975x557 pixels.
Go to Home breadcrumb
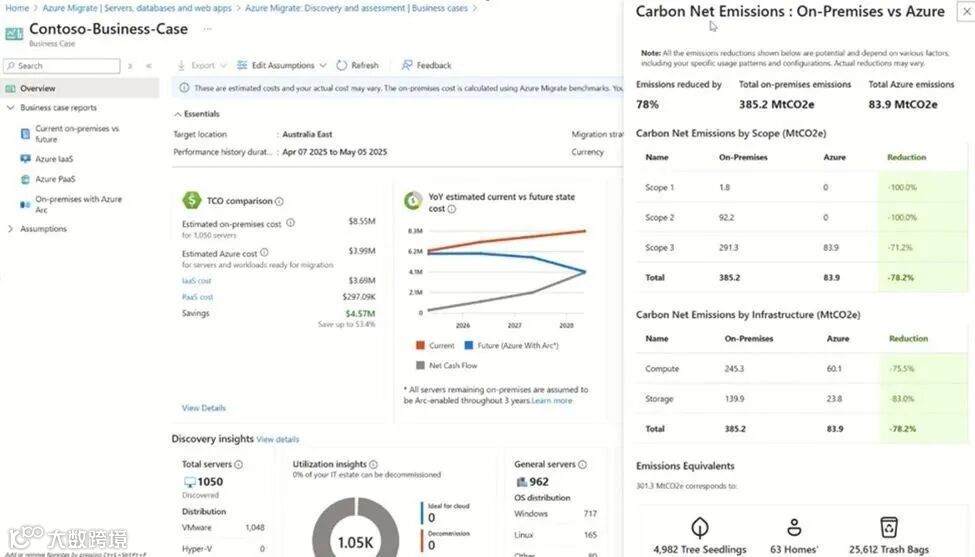click(x=17, y=8)
